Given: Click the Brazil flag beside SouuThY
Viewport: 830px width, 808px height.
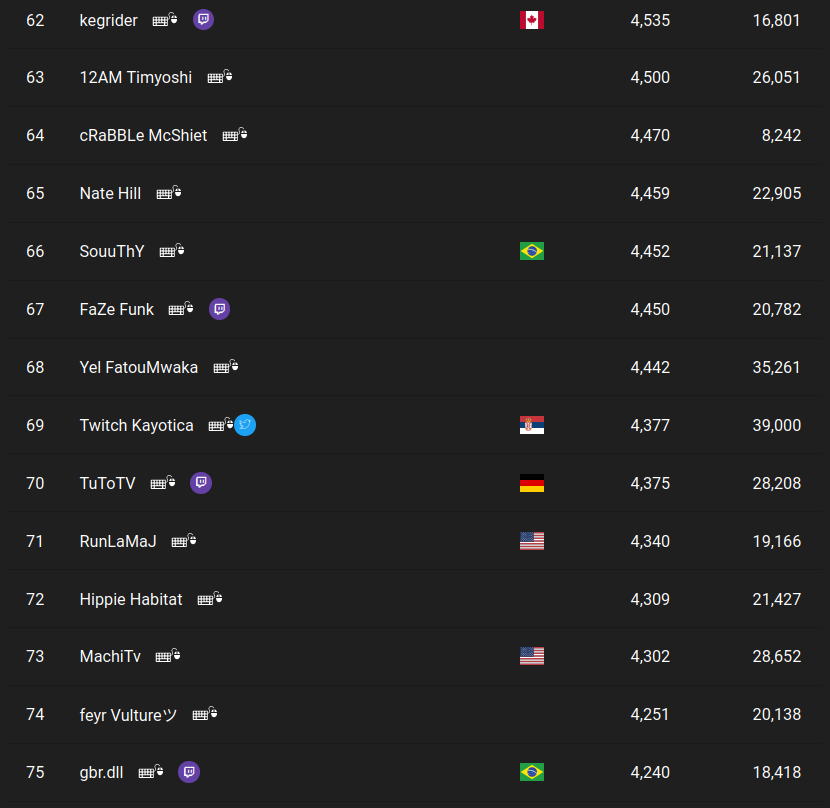Looking at the screenshot, I should (x=532, y=251).
